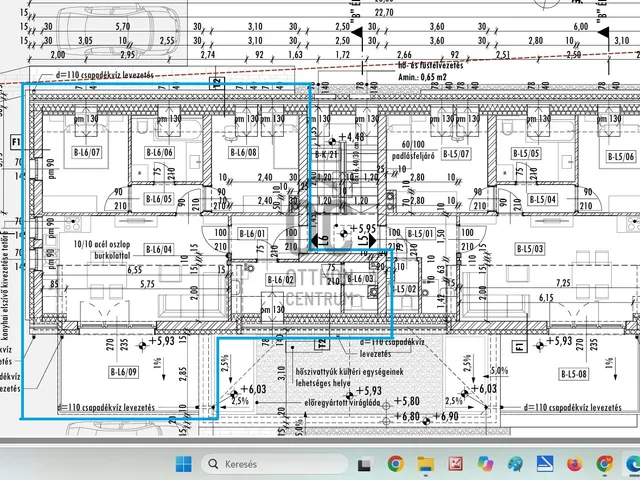Open the Chrome icon with profile badge

pos(604,464)
